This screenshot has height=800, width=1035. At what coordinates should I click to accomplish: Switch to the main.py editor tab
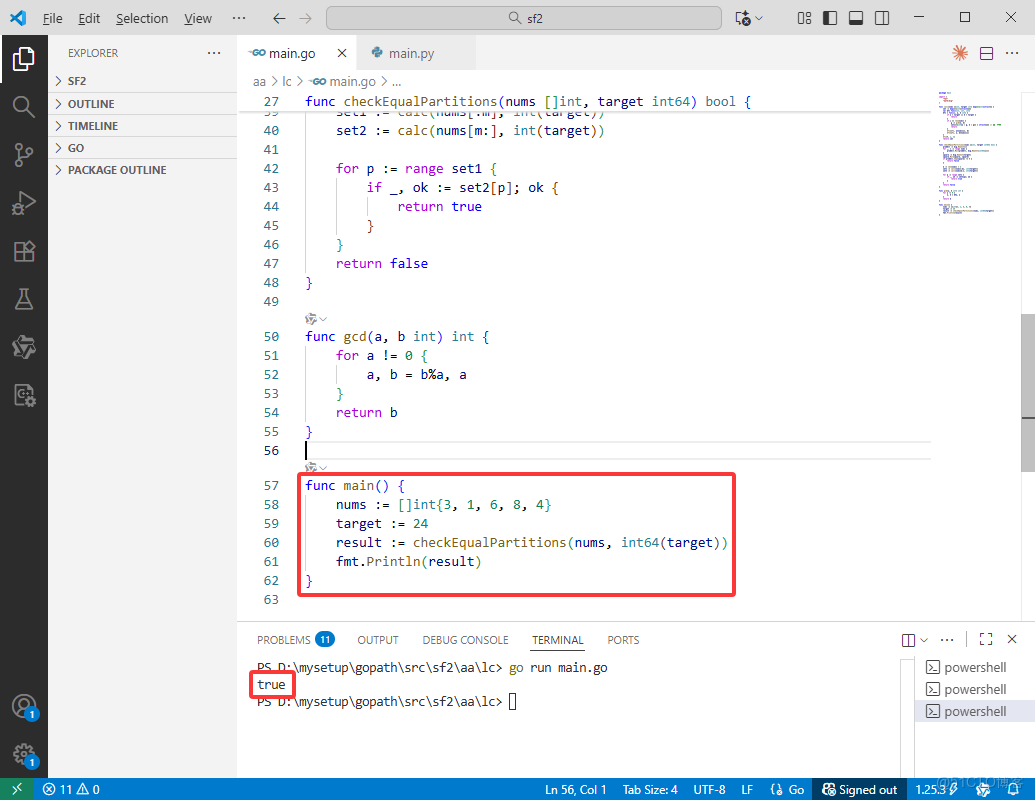pyautogui.click(x=416, y=53)
